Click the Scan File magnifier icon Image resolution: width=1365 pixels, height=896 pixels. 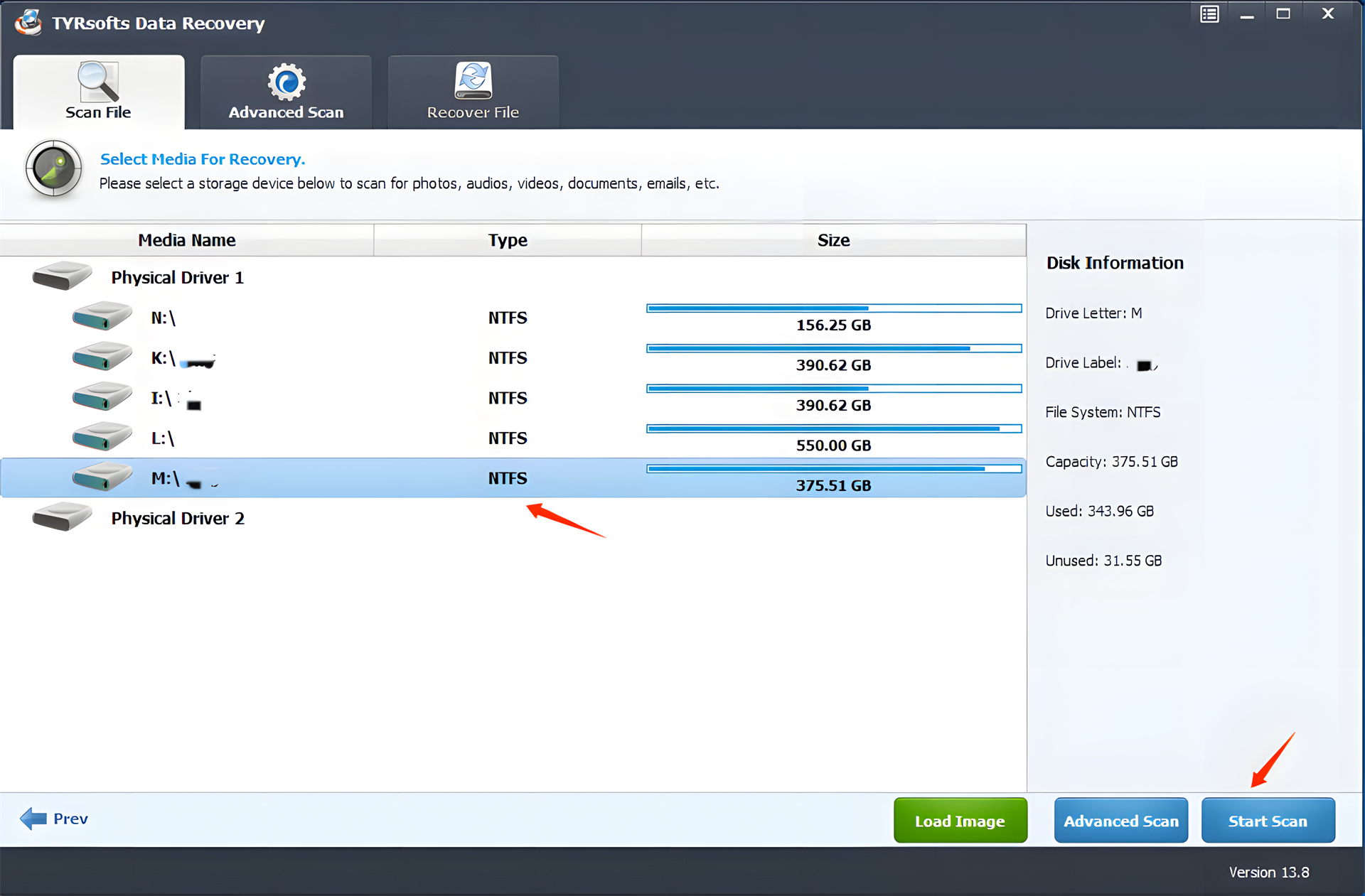98,81
